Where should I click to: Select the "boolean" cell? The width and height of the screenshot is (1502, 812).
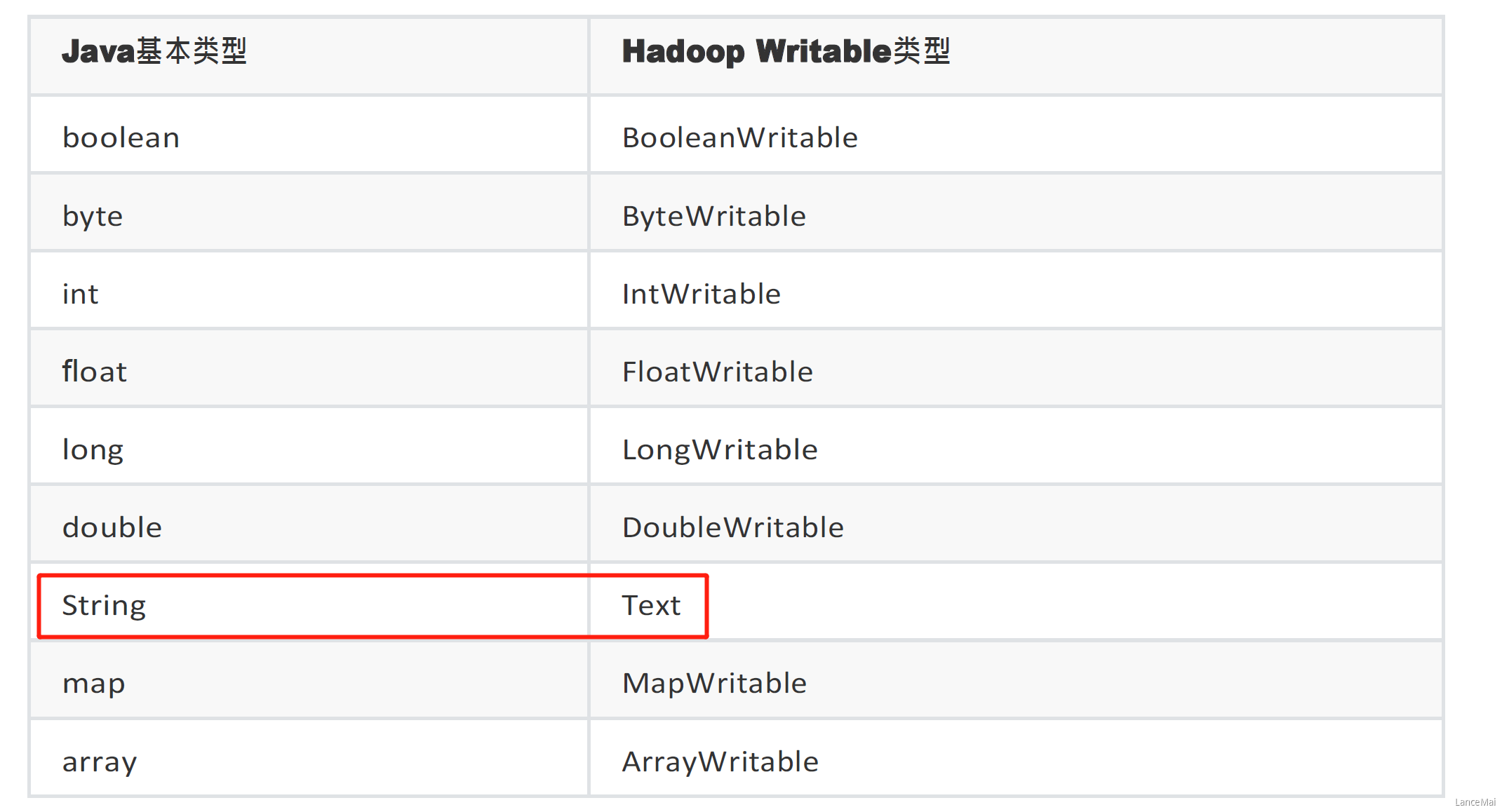pos(121,137)
